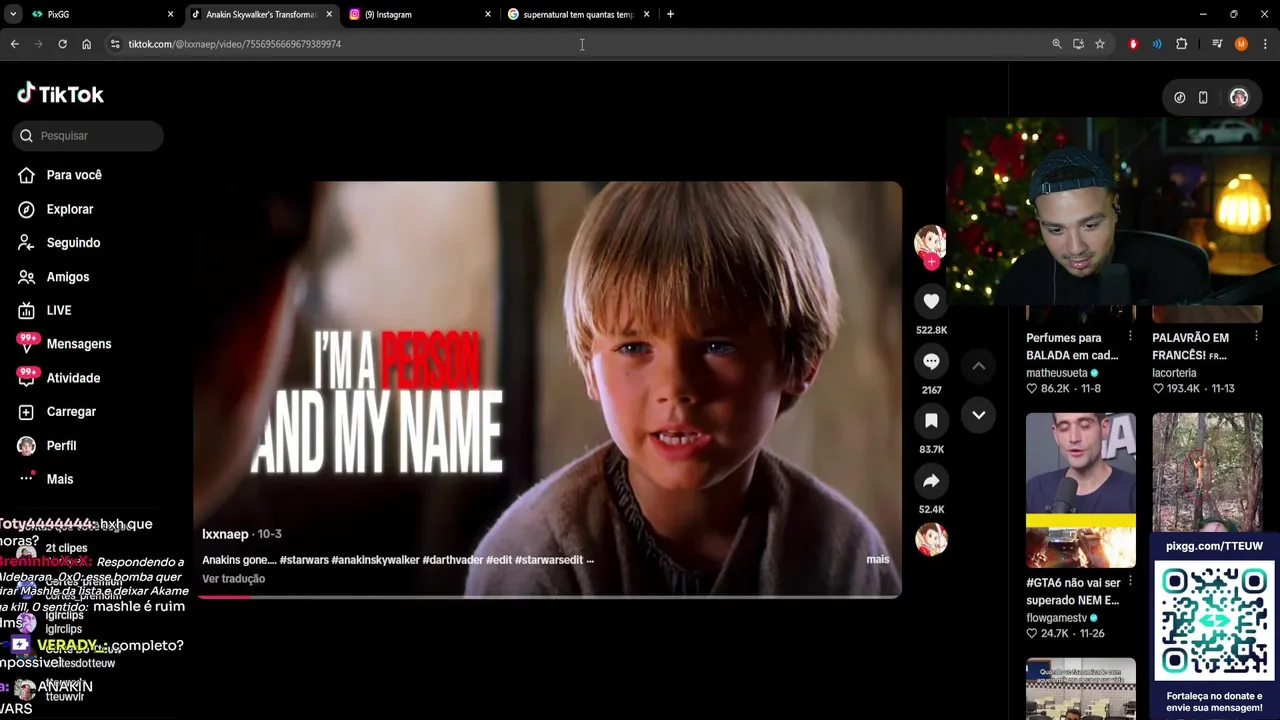1280x720 pixels.
Task: Open the Chrome three-dot menu
Action: point(1265,44)
